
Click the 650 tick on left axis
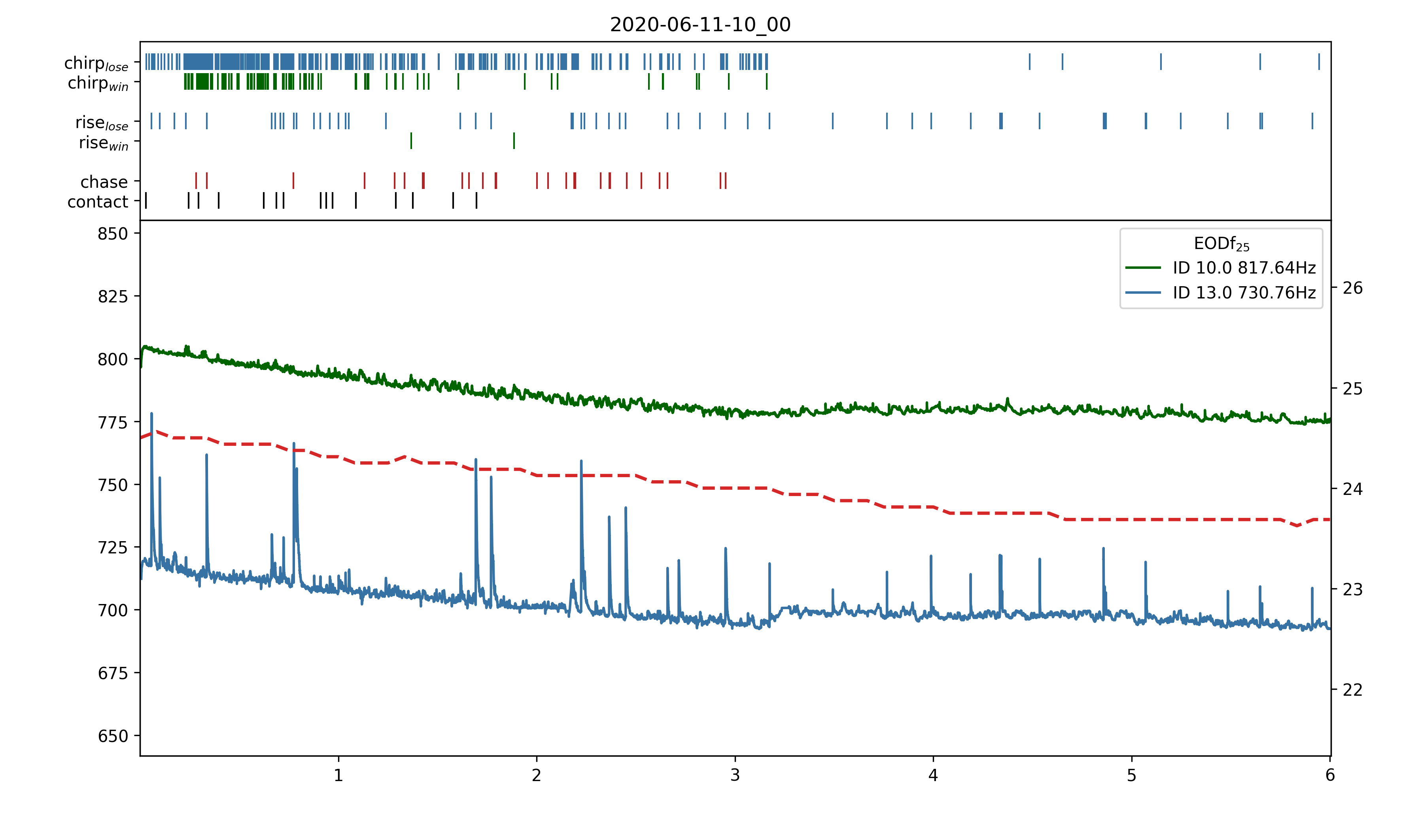tap(113, 736)
